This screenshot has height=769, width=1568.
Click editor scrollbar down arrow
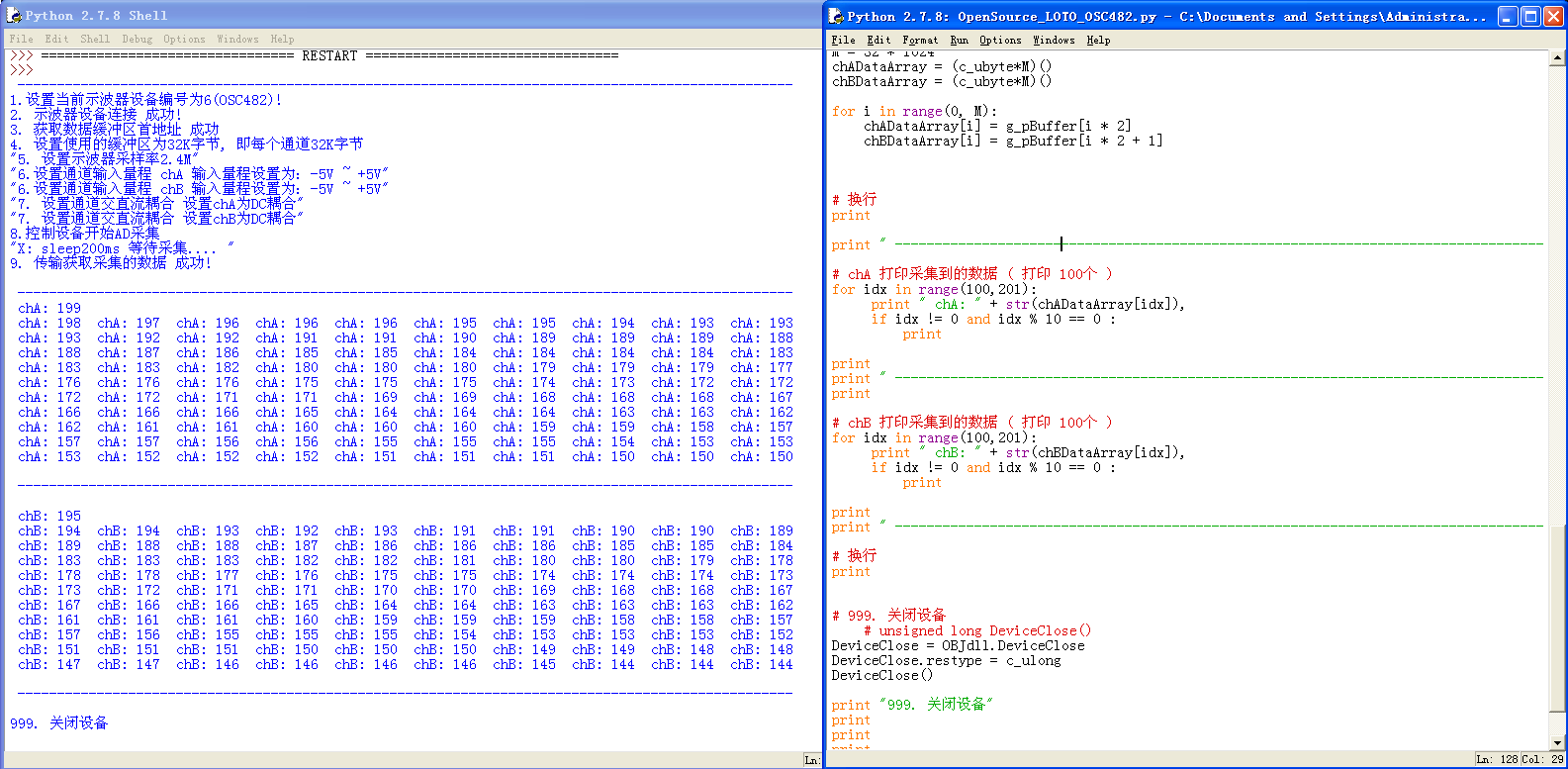[x=1557, y=742]
